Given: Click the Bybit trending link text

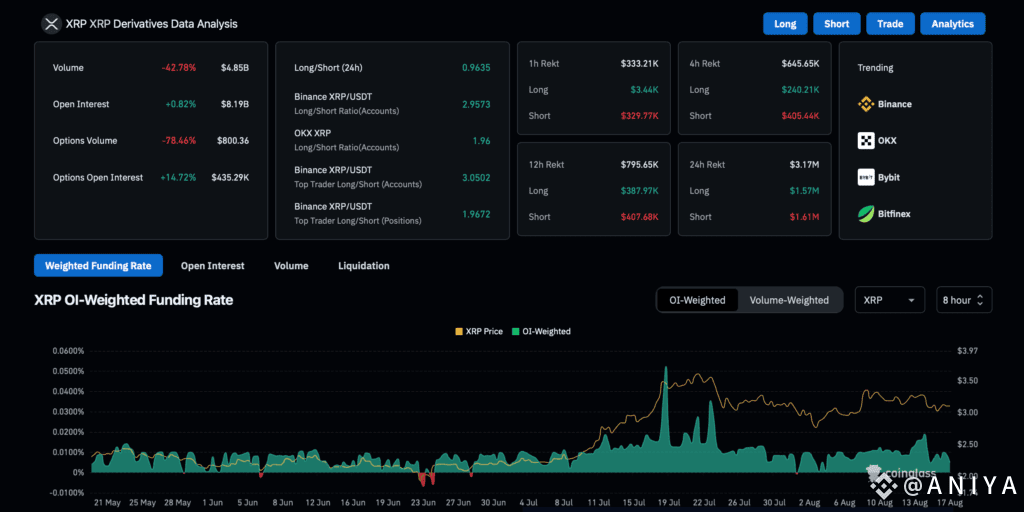Looking at the screenshot, I should pos(889,177).
